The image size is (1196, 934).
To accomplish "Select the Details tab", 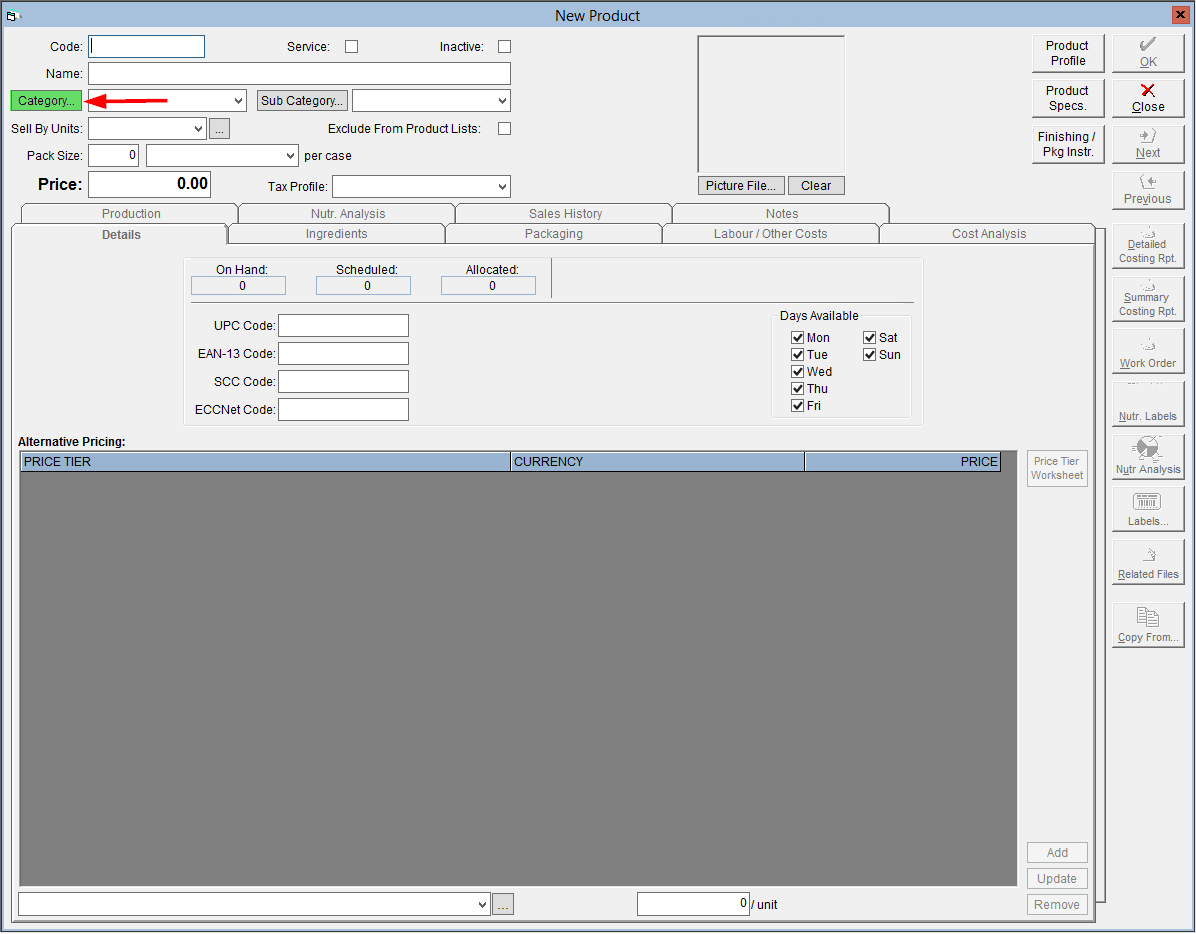I will (121, 235).
